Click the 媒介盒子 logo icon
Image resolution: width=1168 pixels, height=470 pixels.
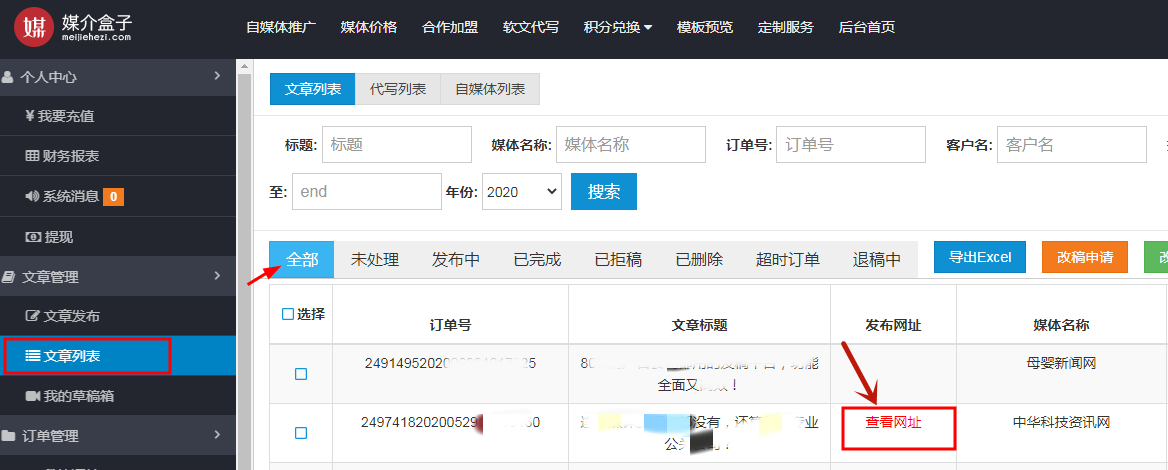click(34, 28)
